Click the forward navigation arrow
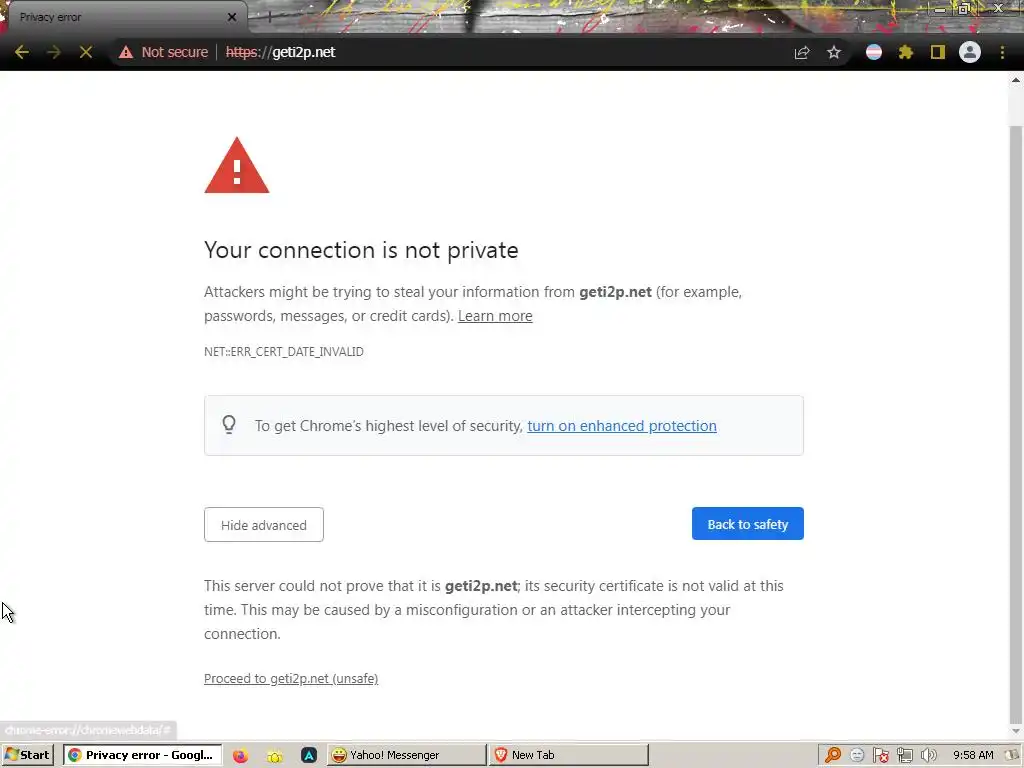 (x=54, y=52)
